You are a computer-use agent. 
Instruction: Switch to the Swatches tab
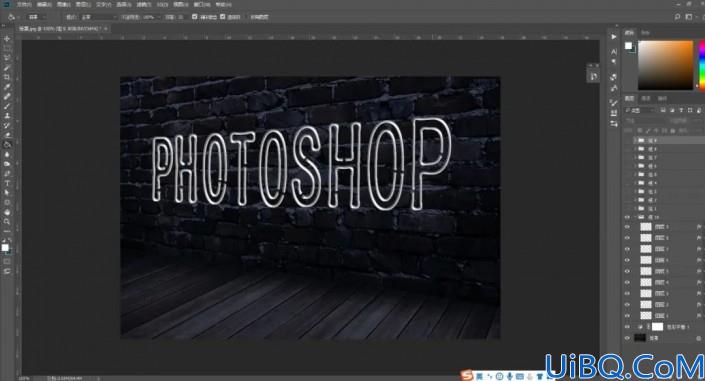pos(645,32)
